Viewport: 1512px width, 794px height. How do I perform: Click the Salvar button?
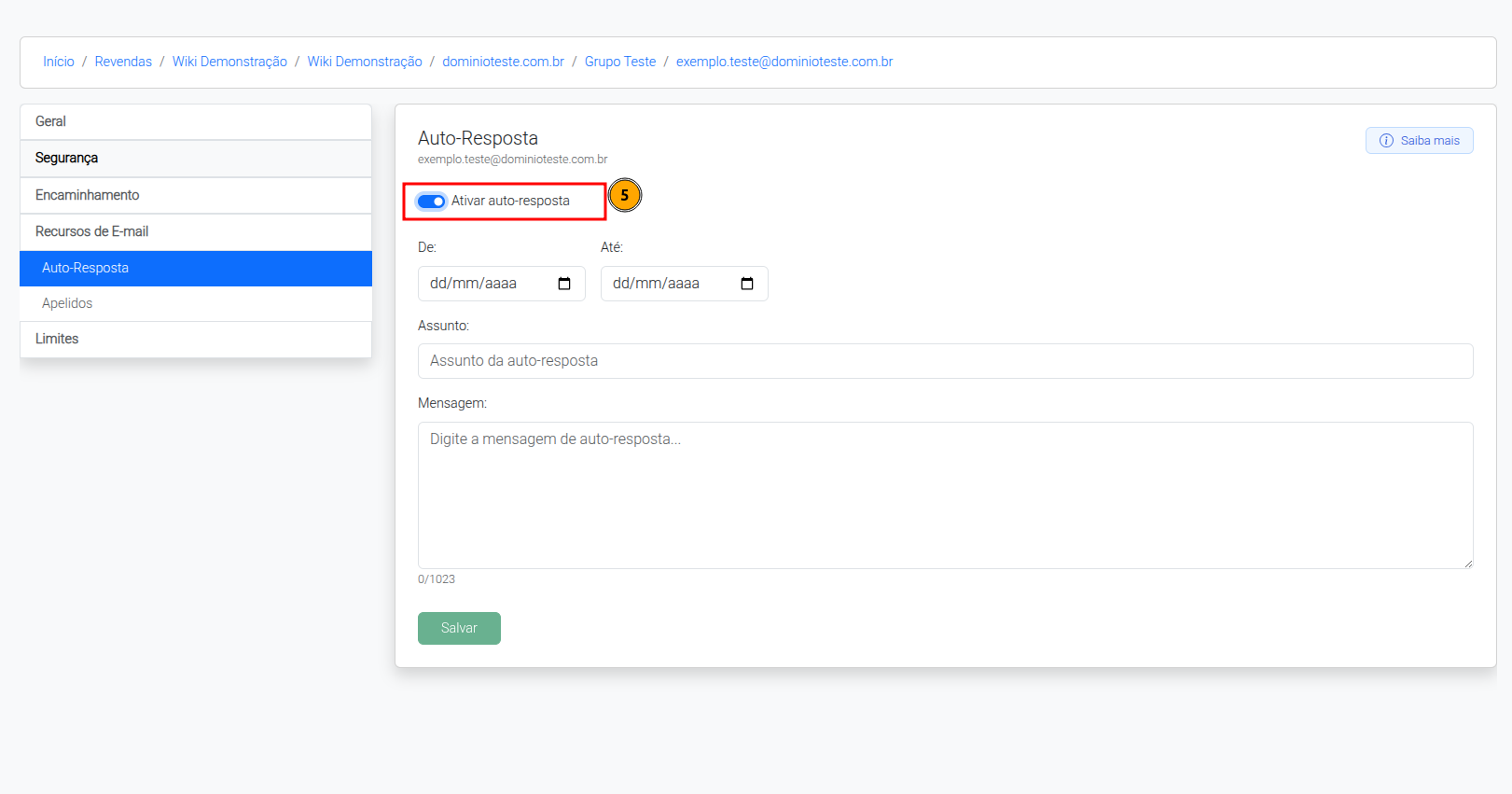pos(459,628)
